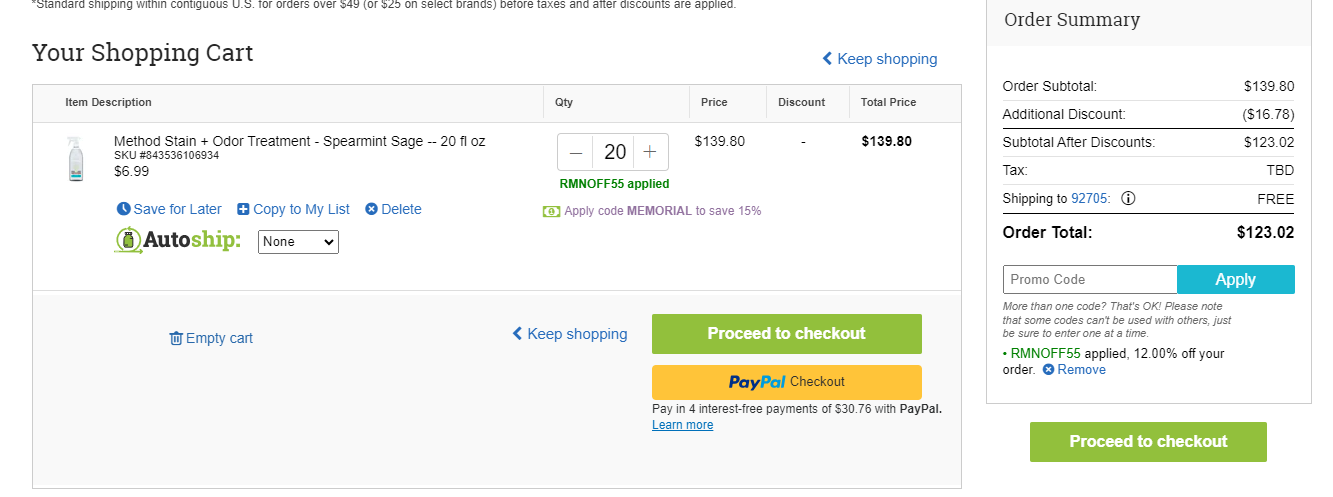Click the Copy to My List plus icon
The height and width of the screenshot is (497, 1333).
[x=243, y=209]
